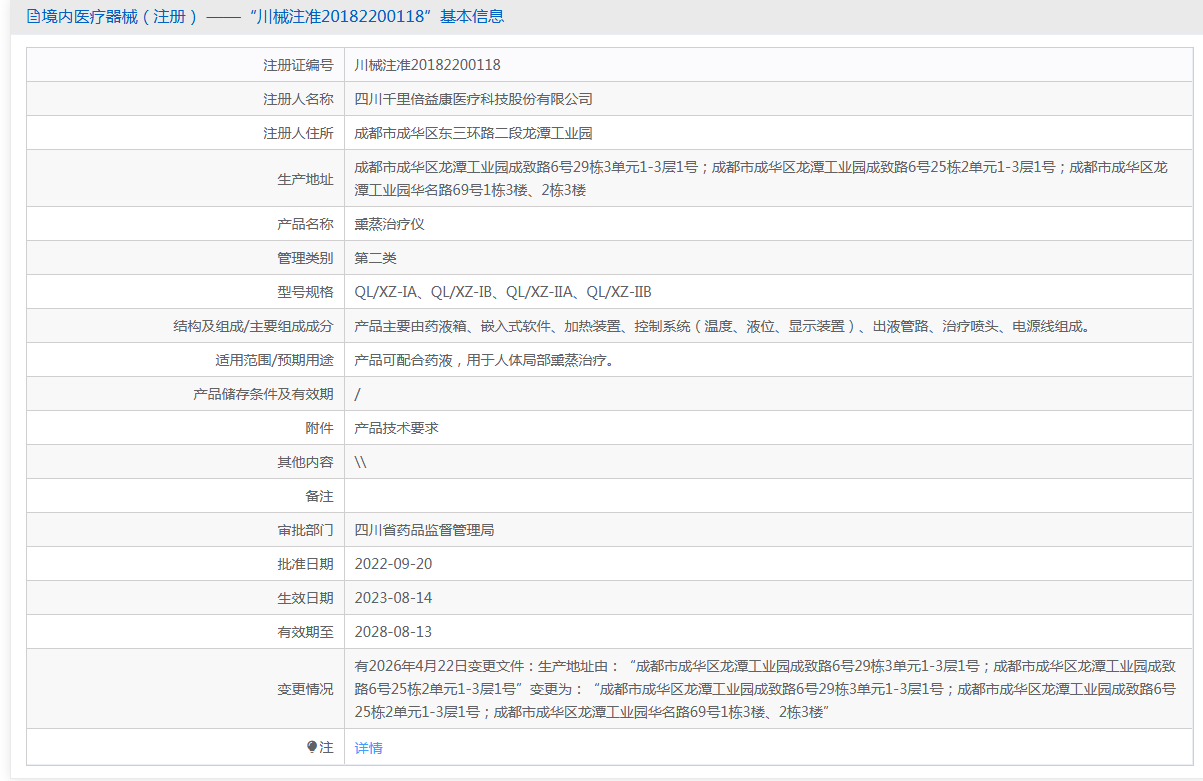Screen dimensions: 1203x781
Task: Click the 型号规格 label
Action: click(305, 292)
